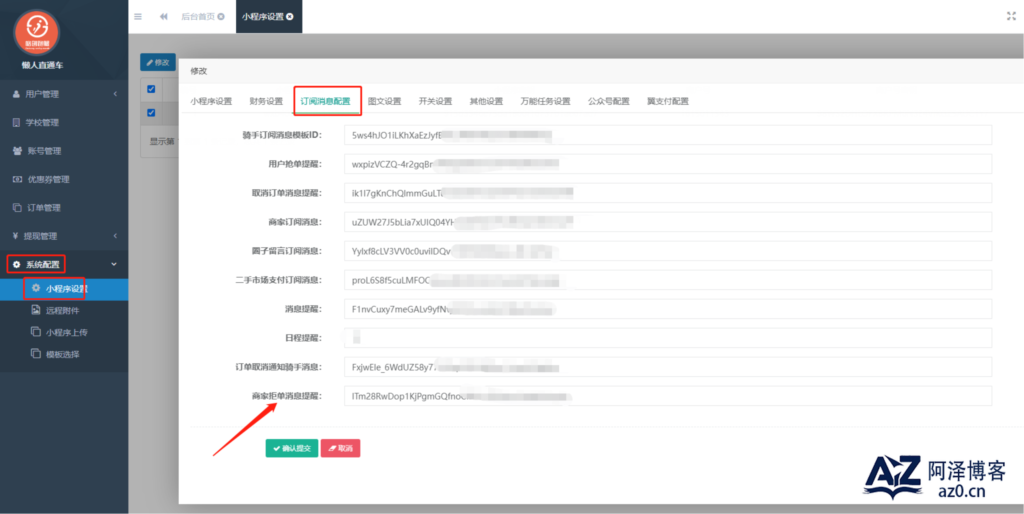Click the green 确认提交 button

coord(292,449)
